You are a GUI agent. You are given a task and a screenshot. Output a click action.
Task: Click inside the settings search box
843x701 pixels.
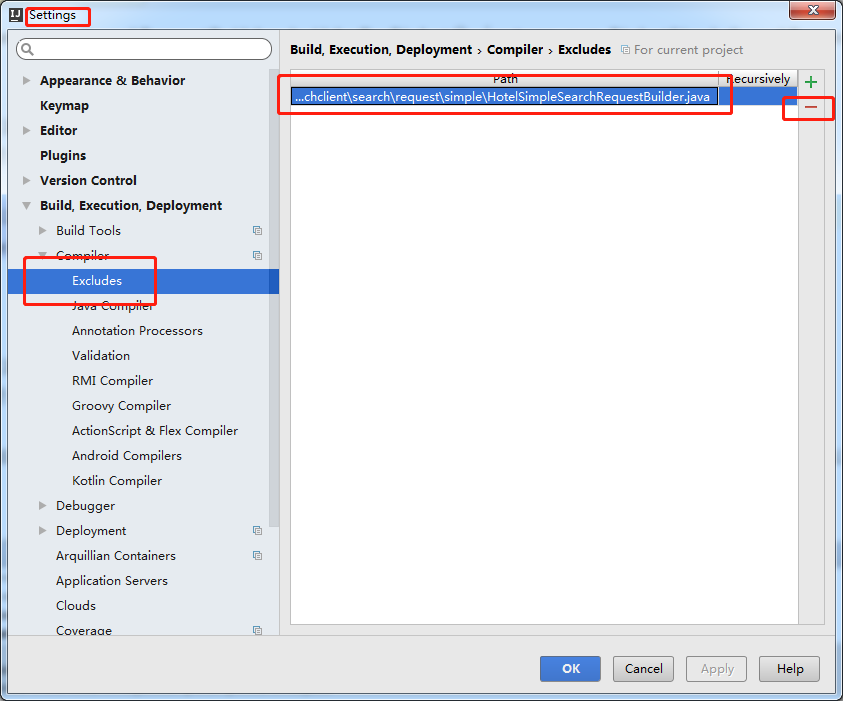tap(143, 48)
